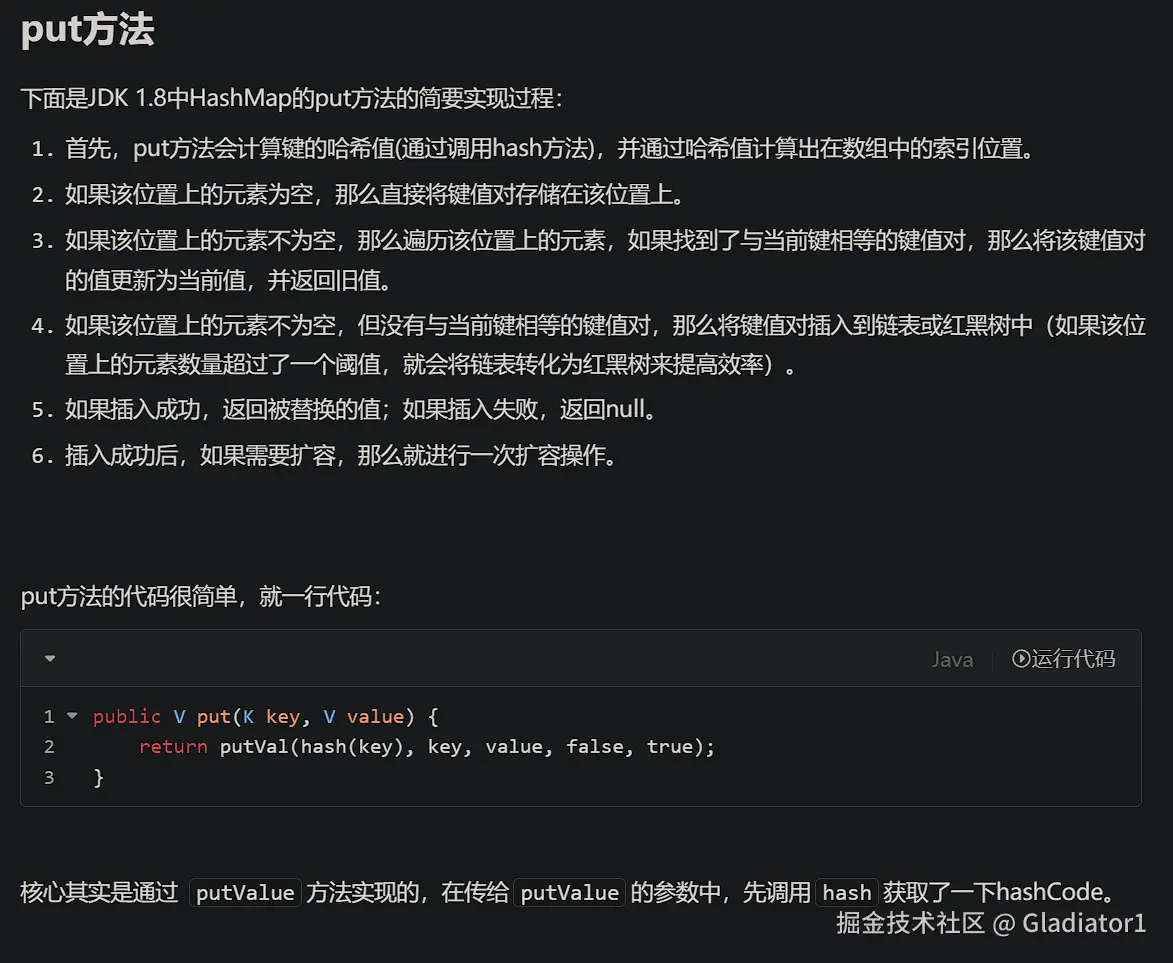The image size is (1173, 963).
Task: Click list item 6 about 扩容操作
Action: click(x=340, y=455)
